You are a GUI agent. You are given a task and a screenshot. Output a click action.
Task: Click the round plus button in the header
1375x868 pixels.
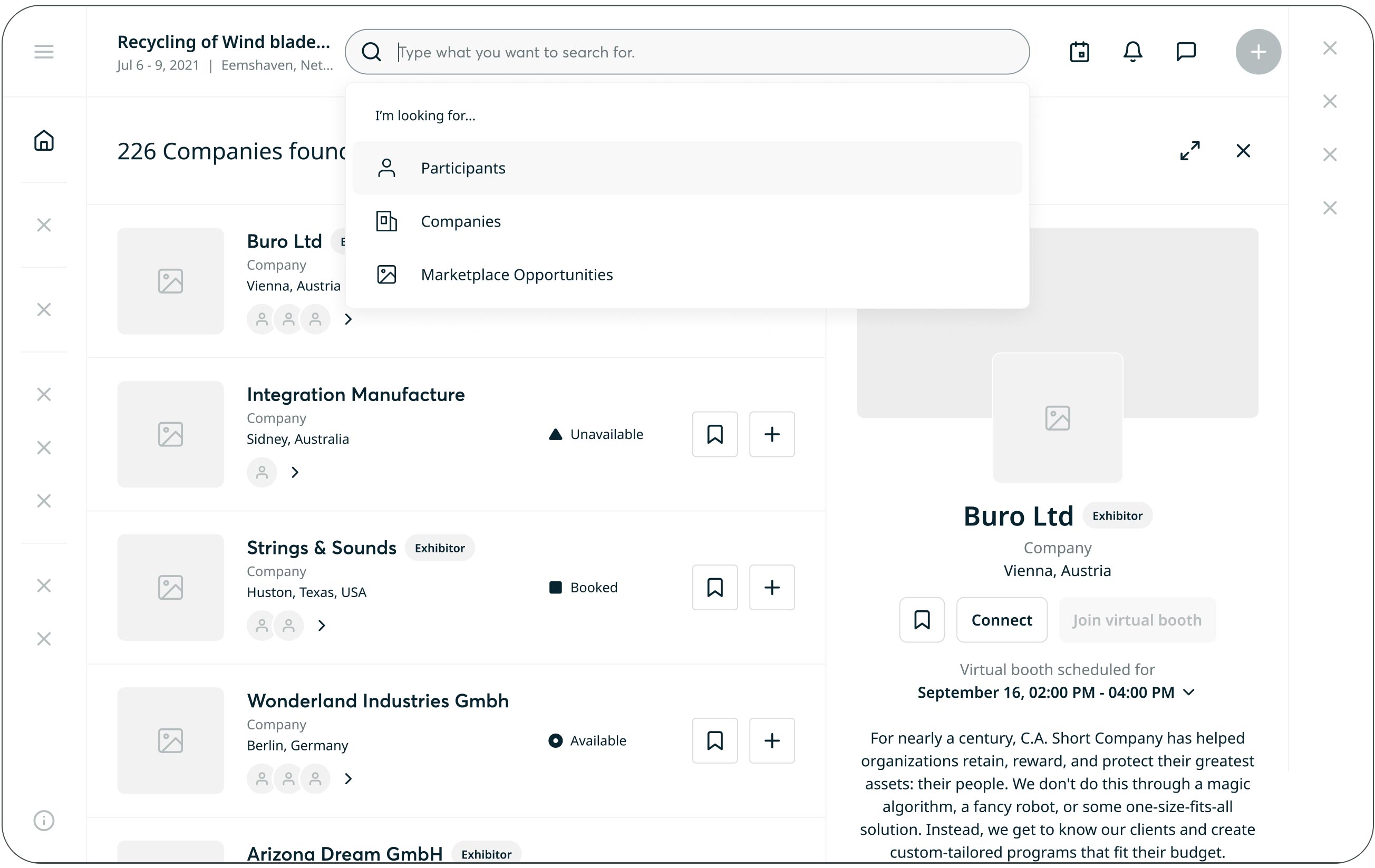1258,52
